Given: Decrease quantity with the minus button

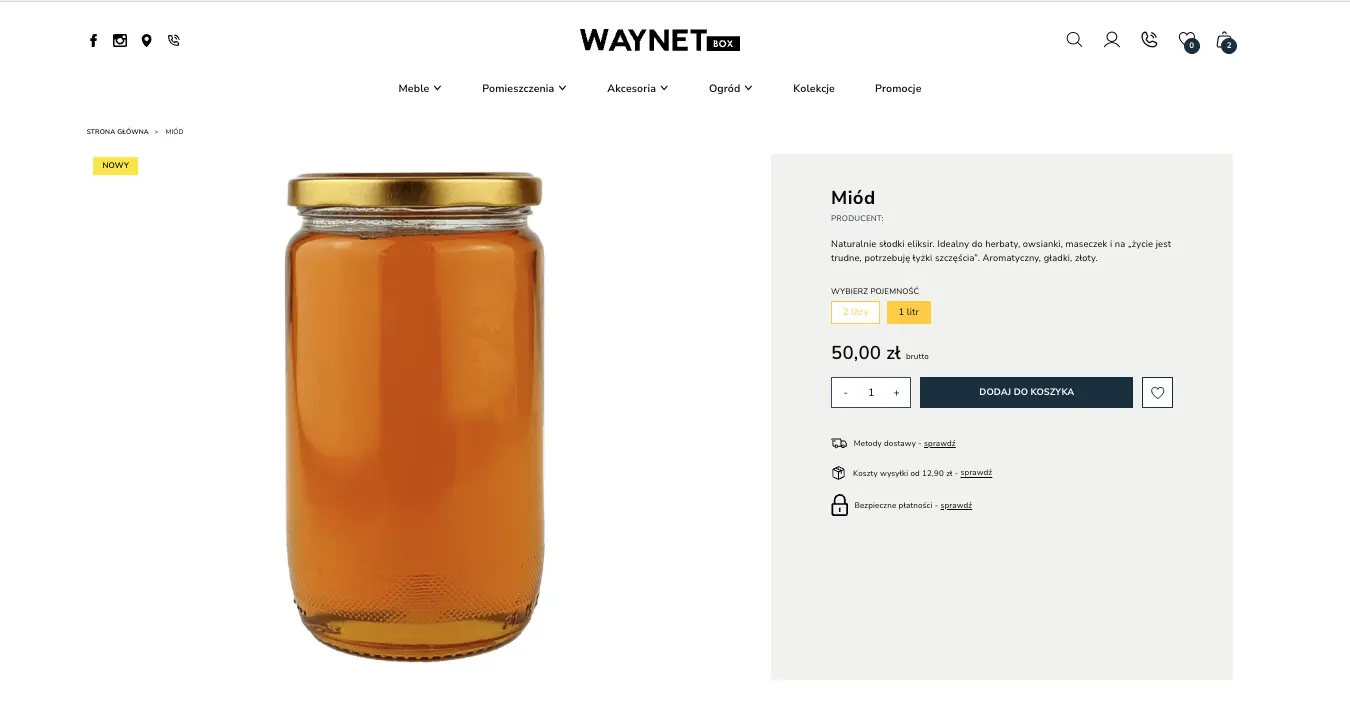Looking at the screenshot, I should click(846, 393).
